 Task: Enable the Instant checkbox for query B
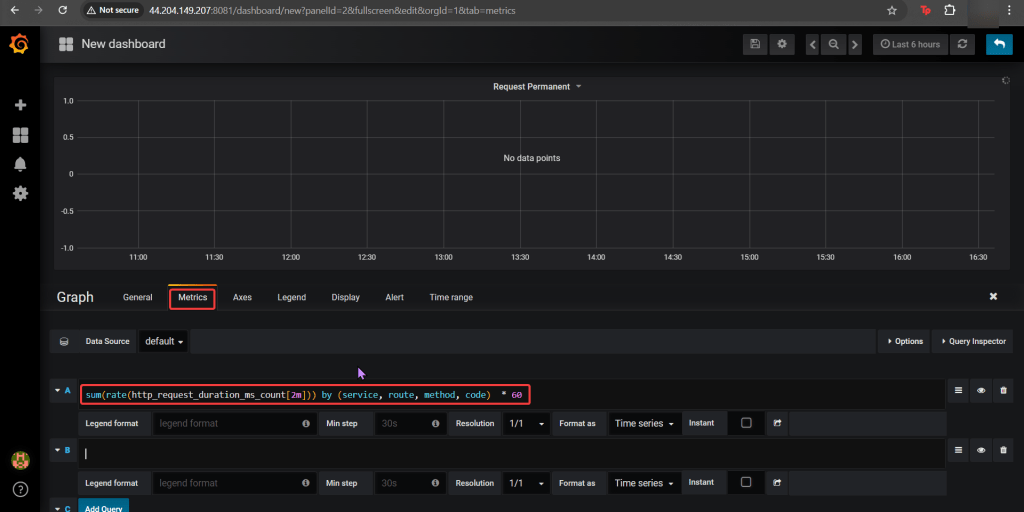tap(746, 483)
